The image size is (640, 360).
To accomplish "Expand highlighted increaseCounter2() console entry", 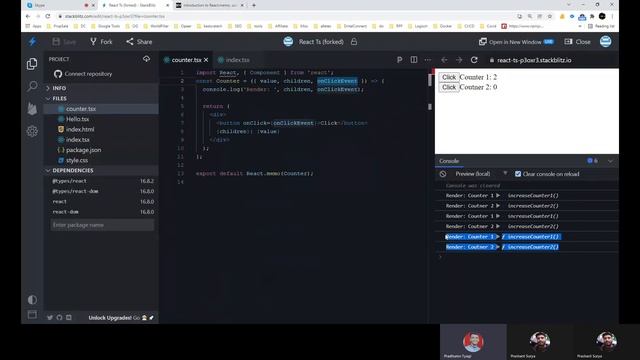I will [498, 247].
